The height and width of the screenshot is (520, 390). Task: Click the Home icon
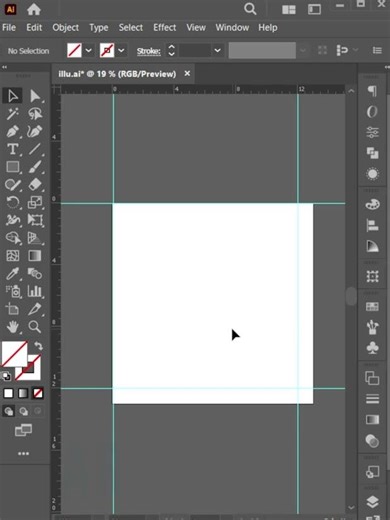34,9
